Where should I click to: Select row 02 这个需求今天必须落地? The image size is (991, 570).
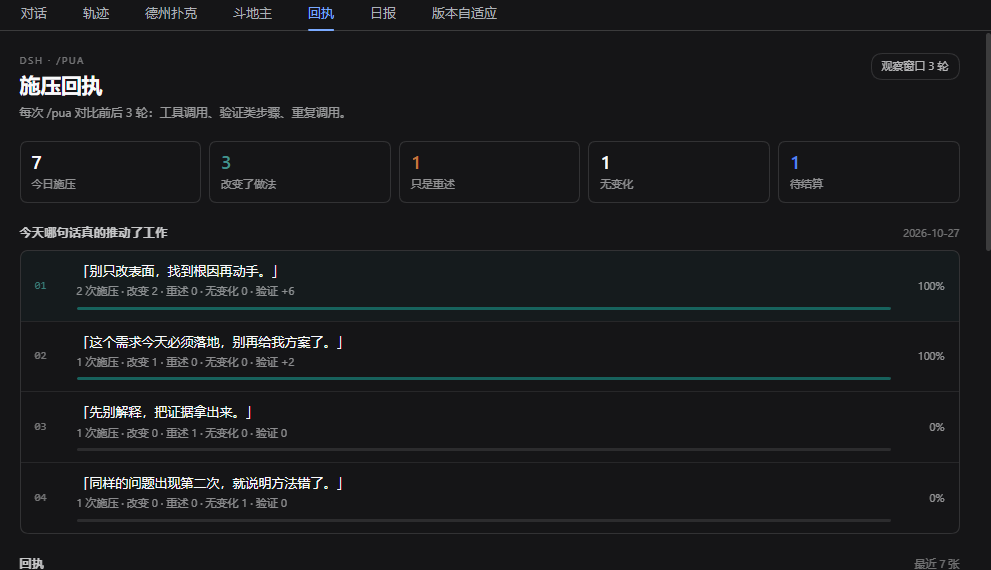click(x=490, y=357)
